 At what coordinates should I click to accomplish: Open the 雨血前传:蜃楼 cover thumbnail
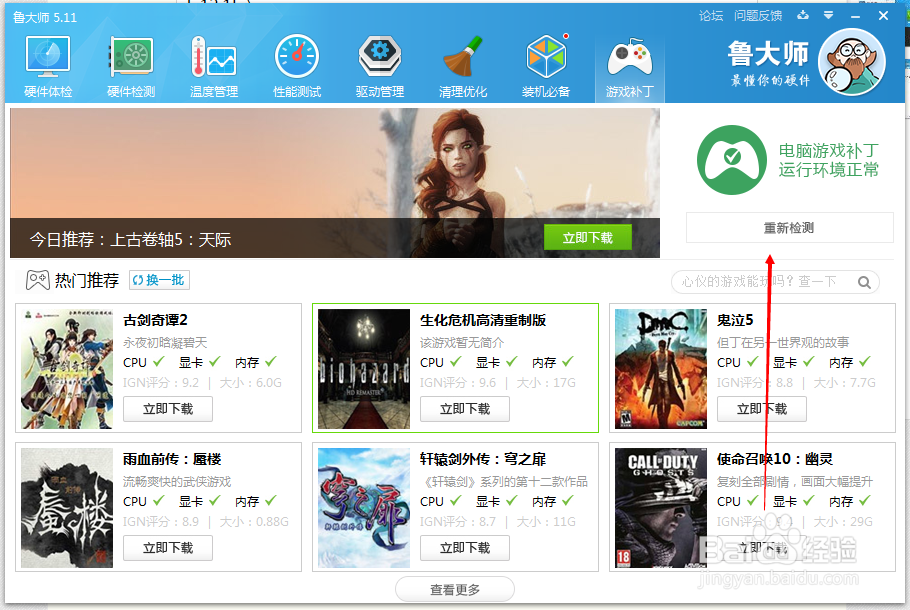click(x=67, y=508)
